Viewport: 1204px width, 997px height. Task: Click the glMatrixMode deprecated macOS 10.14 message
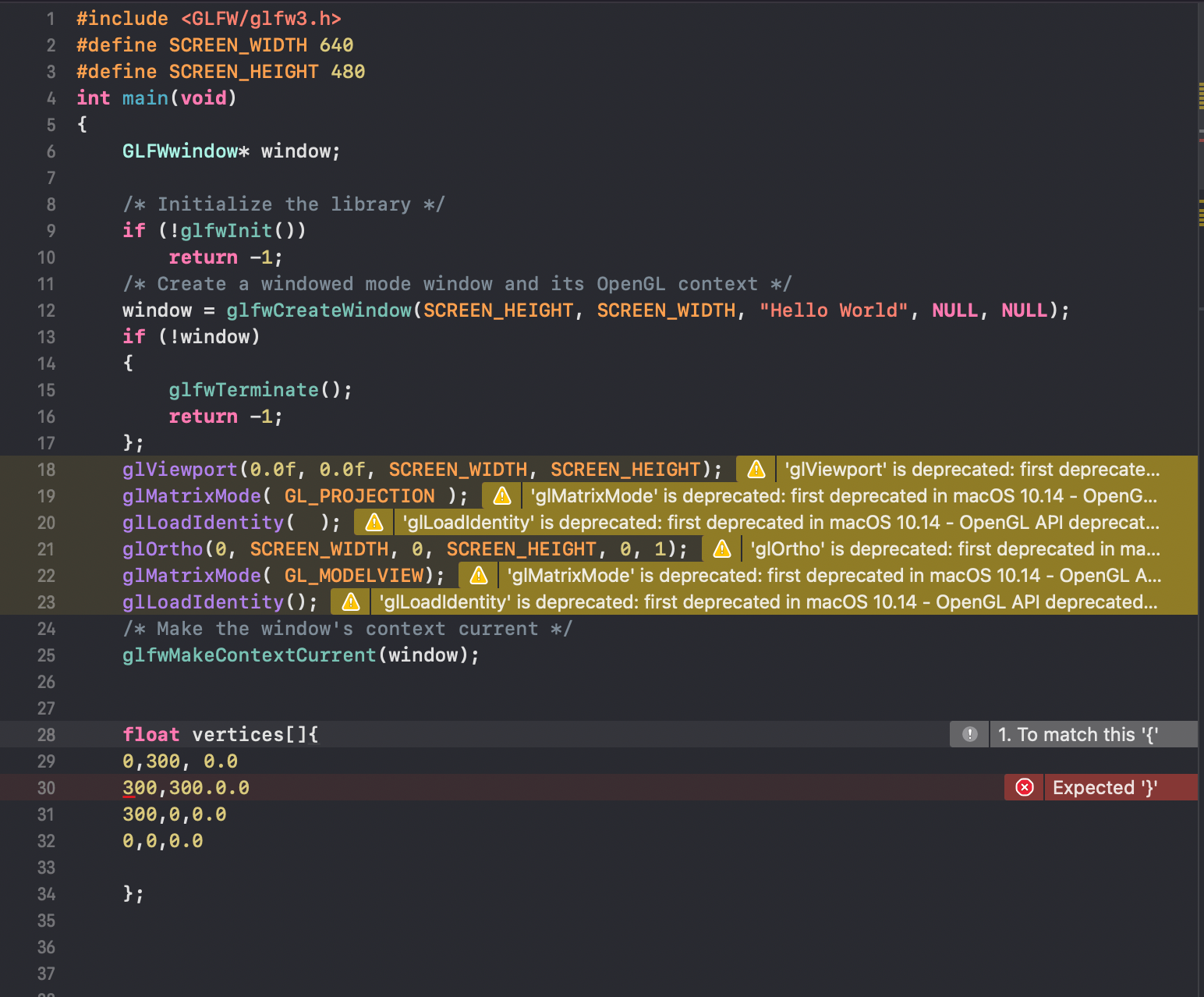[x=842, y=495]
